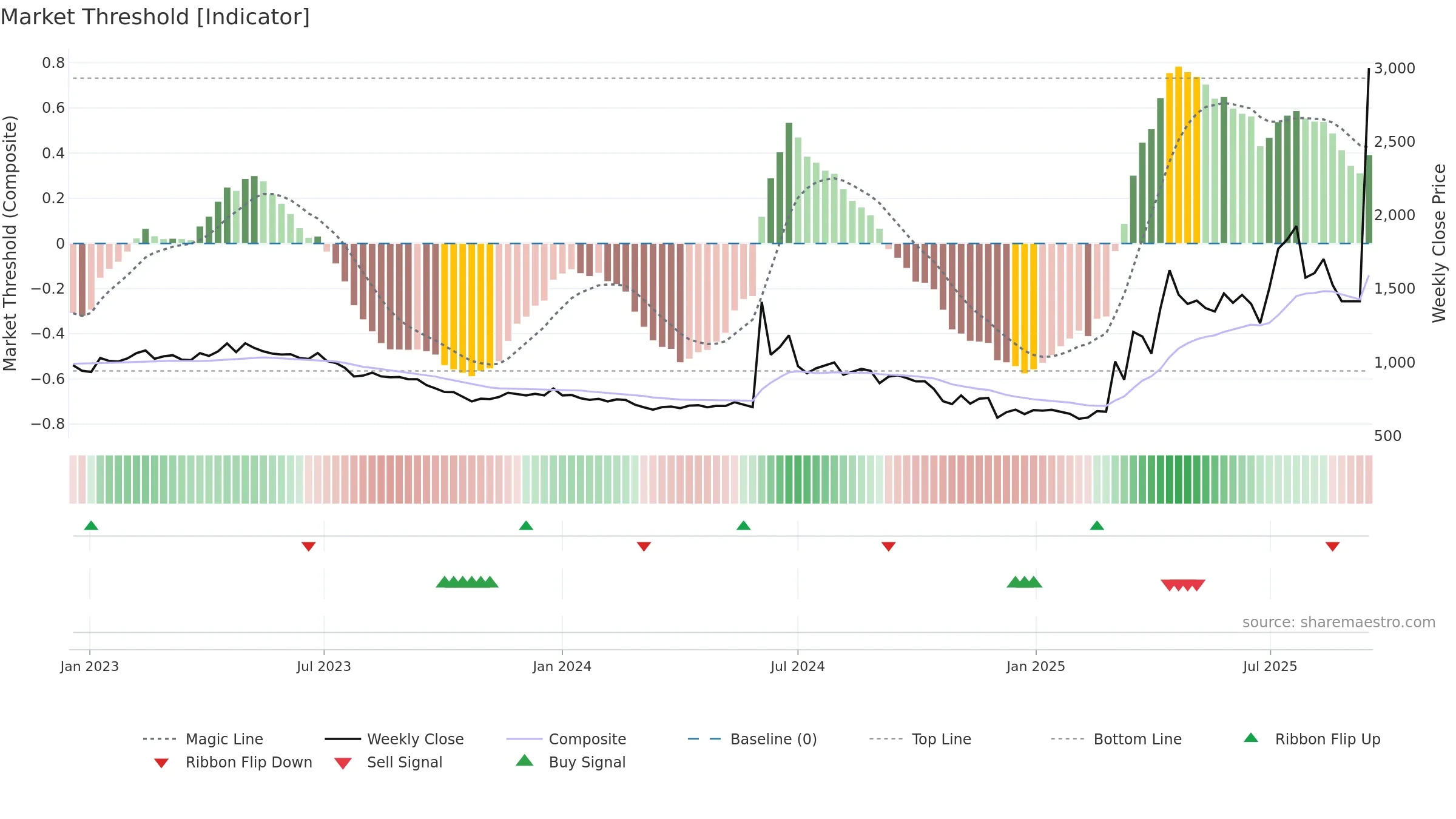Toggle Magic Line legend entry

pos(203,739)
